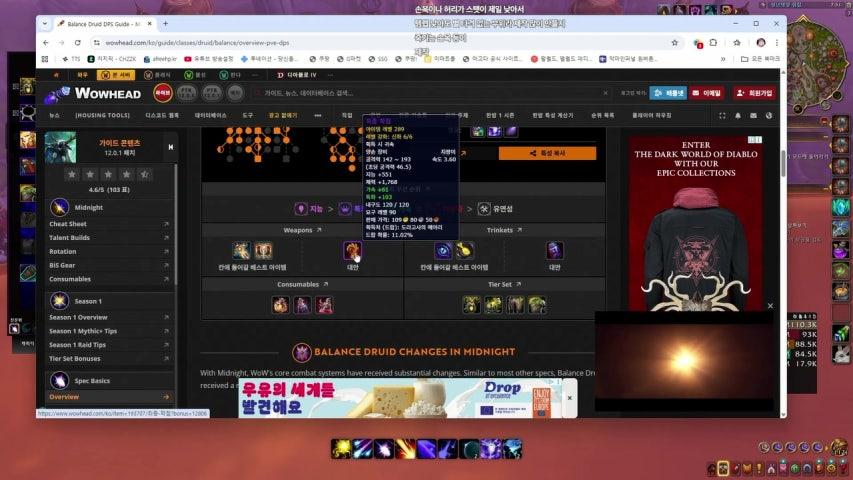This screenshot has width=853, height=480.
Task: Switch to the Diablo IV site tab
Action: [x=296, y=75]
